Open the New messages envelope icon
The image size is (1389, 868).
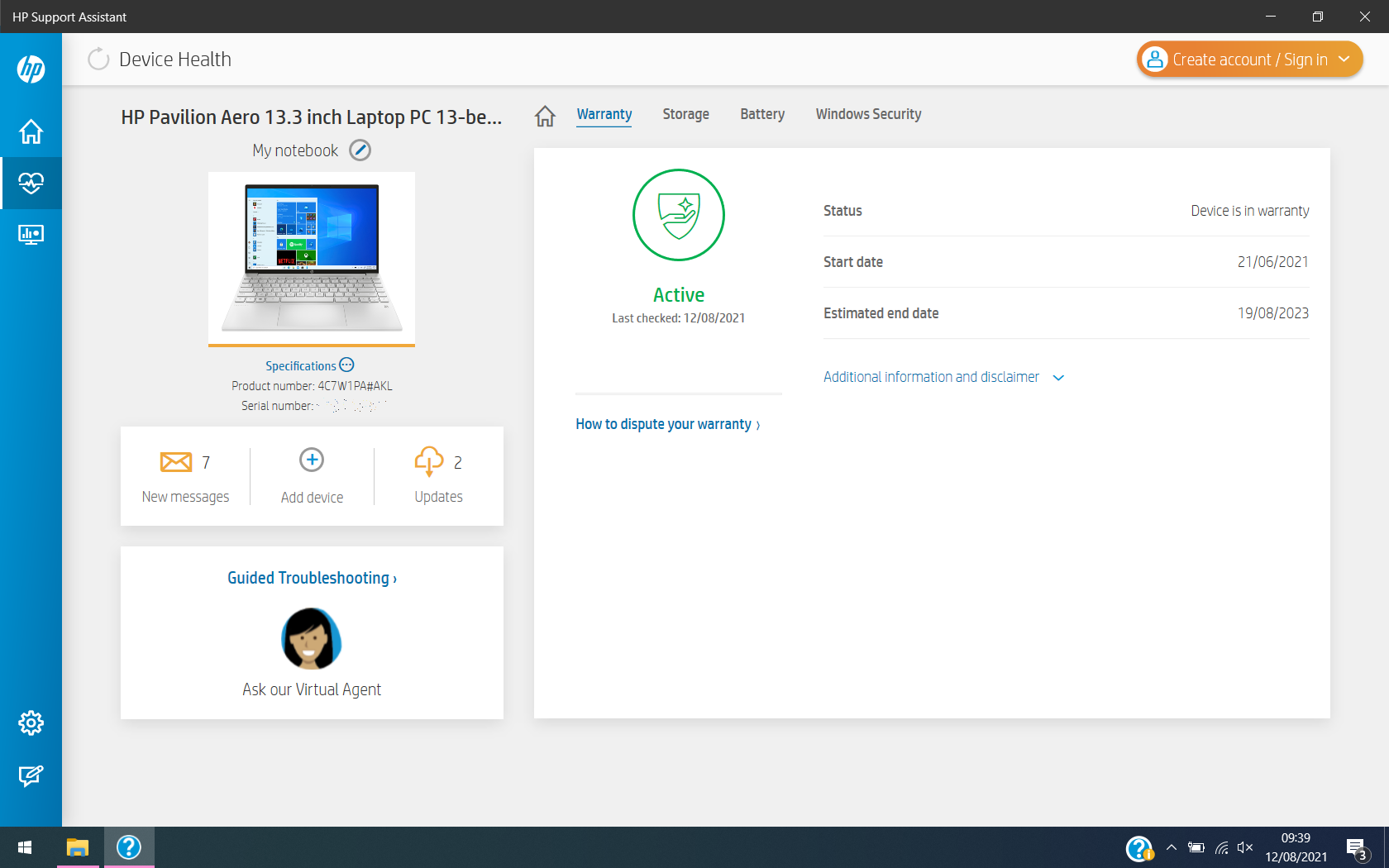click(x=175, y=461)
